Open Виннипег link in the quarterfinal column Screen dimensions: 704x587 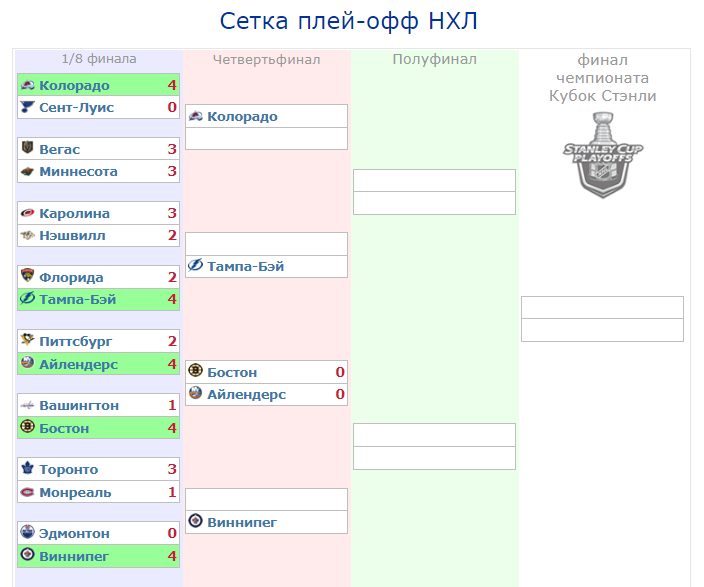(x=242, y=522)
